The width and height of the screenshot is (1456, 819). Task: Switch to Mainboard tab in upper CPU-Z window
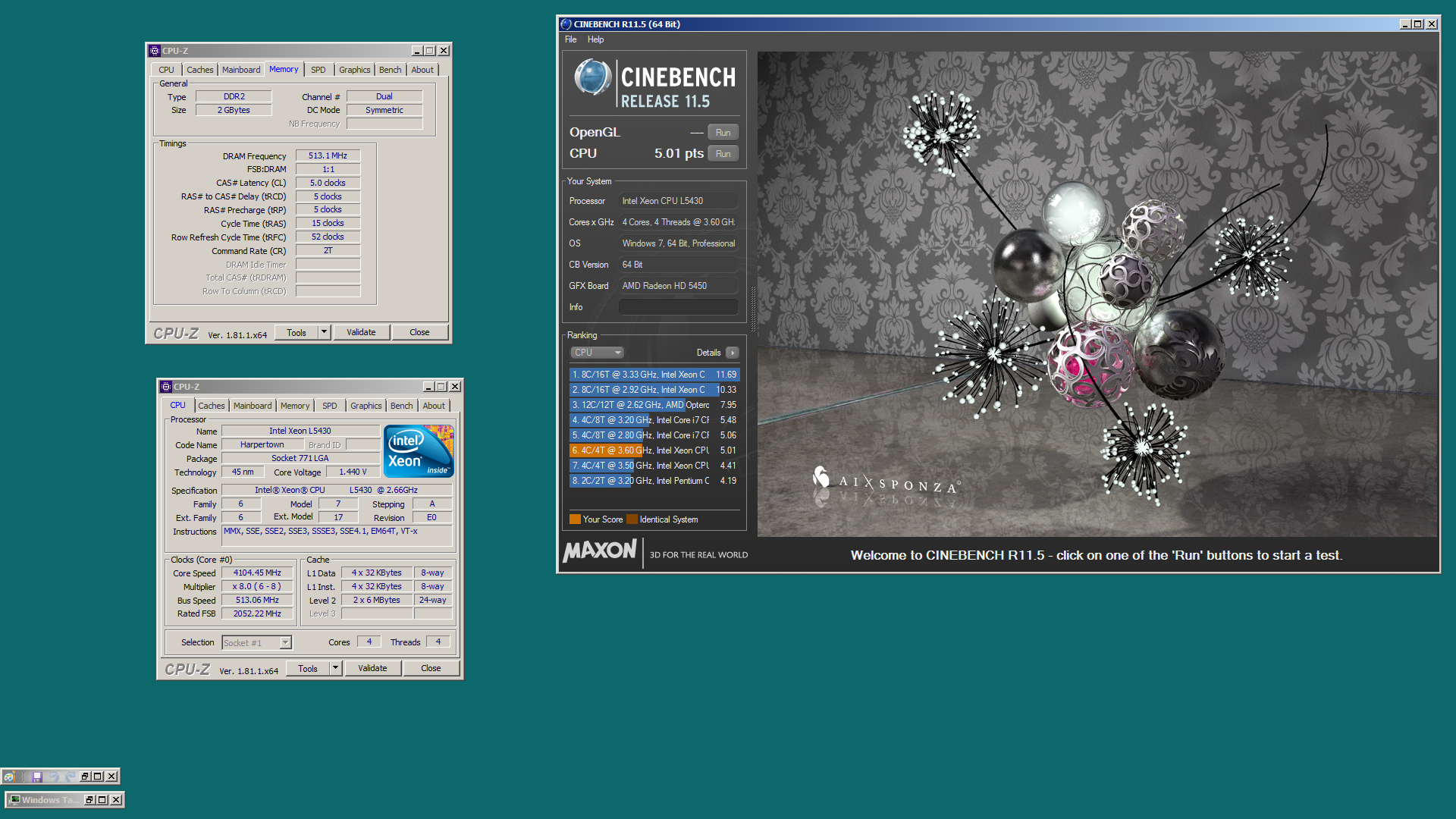pos(241,70)
